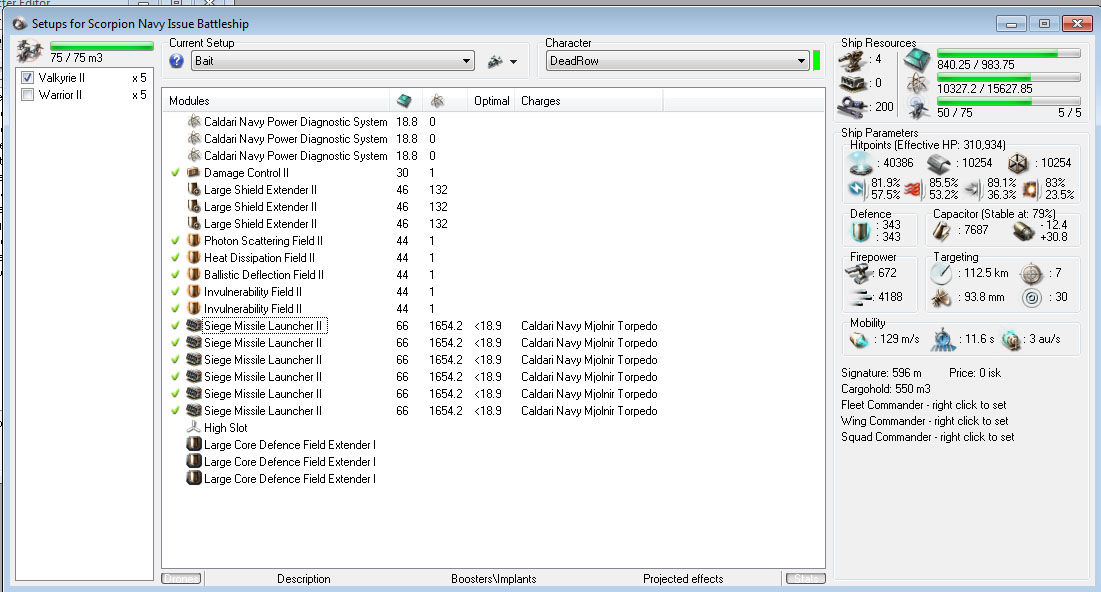Click the drone bandwidth resource icon
The height and width of the screenshot is (592, 1101).
(918, 108)
